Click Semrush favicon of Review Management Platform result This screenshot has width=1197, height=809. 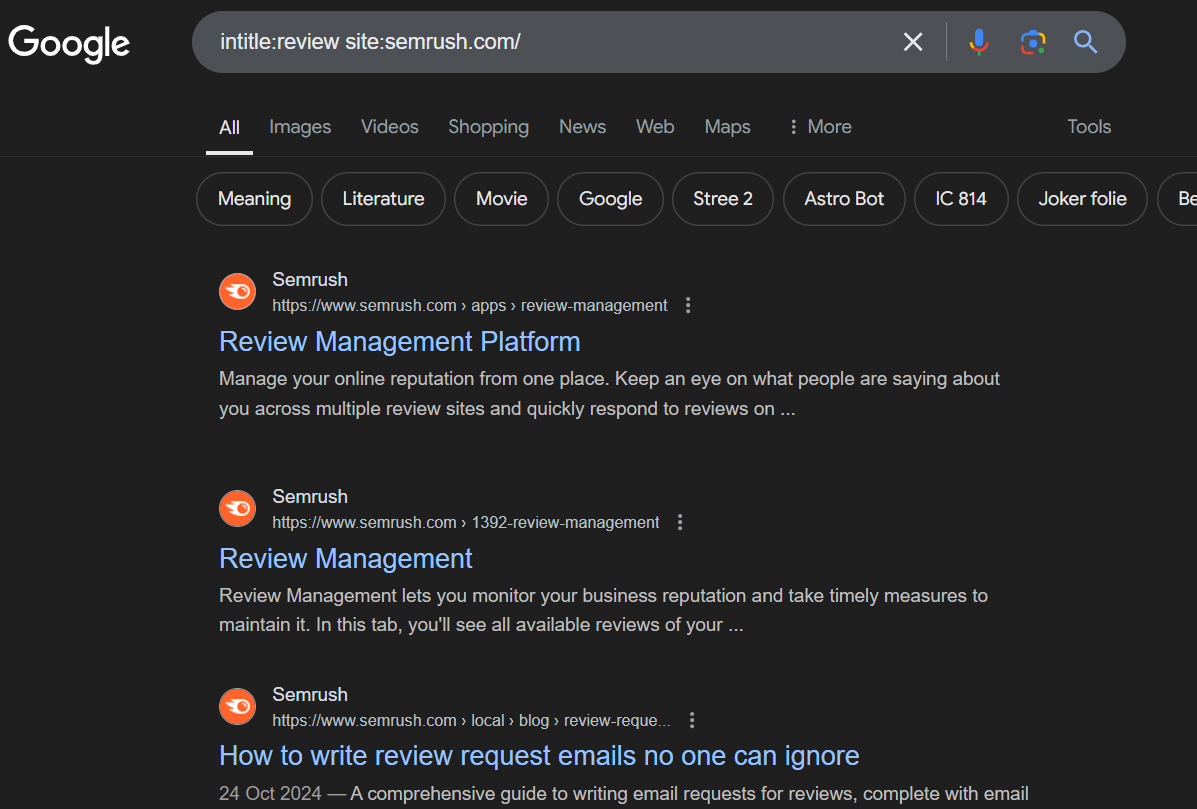coord(237,292)
